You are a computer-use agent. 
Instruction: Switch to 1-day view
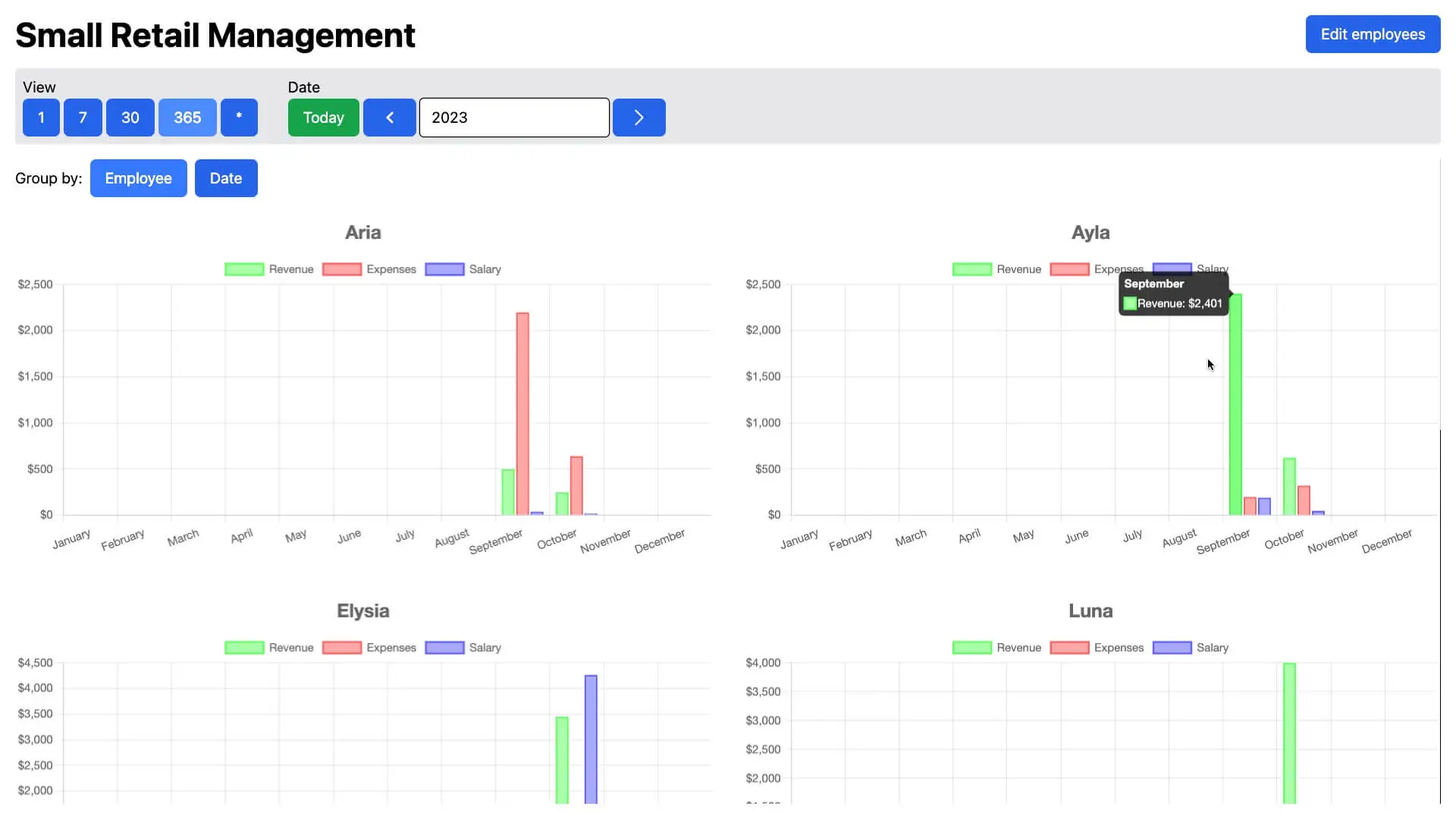click(41, 118)
